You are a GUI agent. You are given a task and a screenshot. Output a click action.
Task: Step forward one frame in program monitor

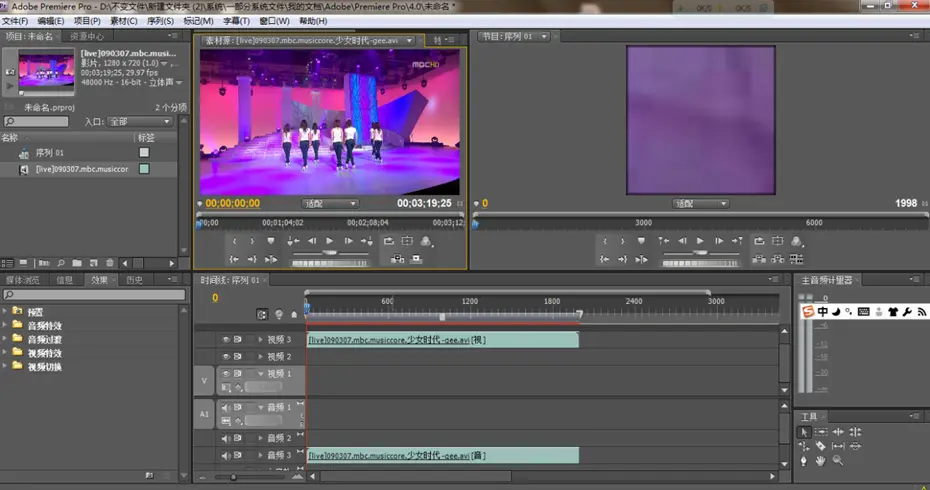[x=719, y=241]
